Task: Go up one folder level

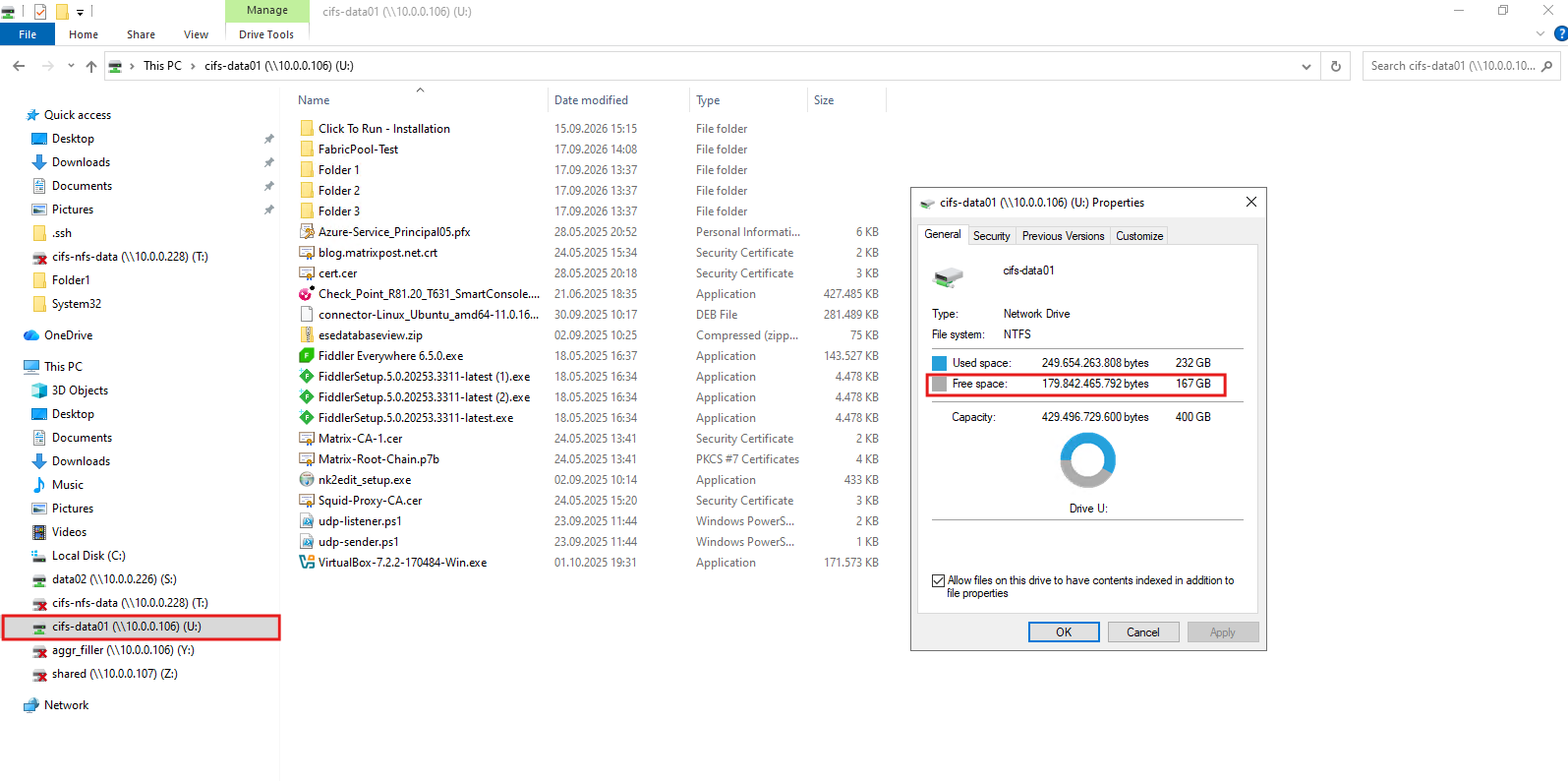Action: (91, 66)
